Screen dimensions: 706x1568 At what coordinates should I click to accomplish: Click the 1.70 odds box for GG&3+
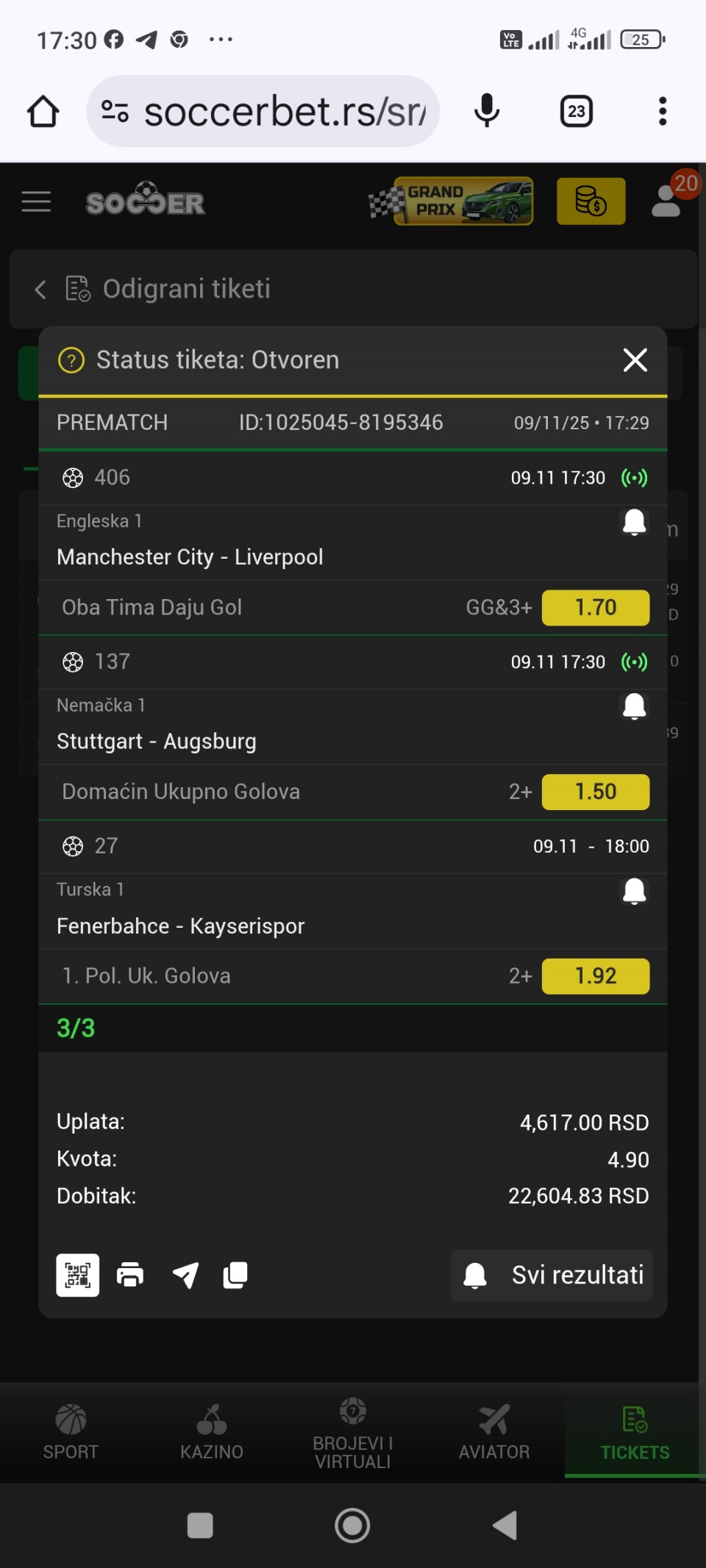(x=596, y=608)
